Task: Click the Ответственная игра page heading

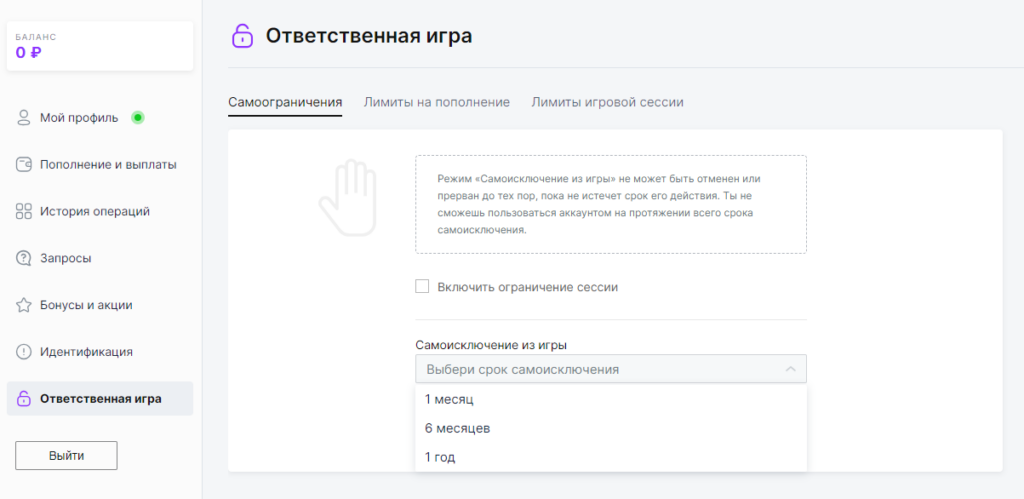Action: coord(368,36)
